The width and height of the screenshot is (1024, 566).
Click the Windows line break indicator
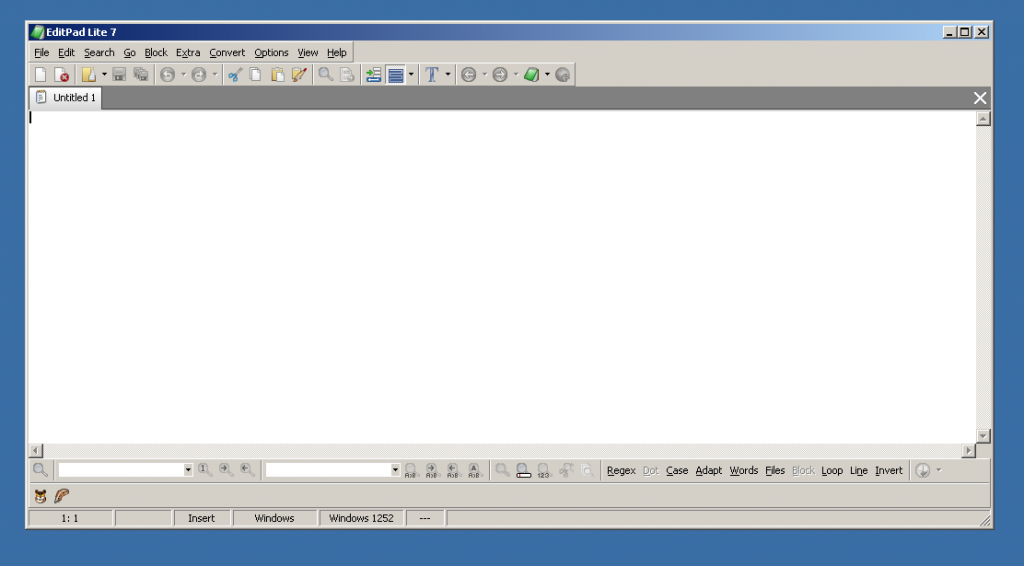click(x=274, y=518)
